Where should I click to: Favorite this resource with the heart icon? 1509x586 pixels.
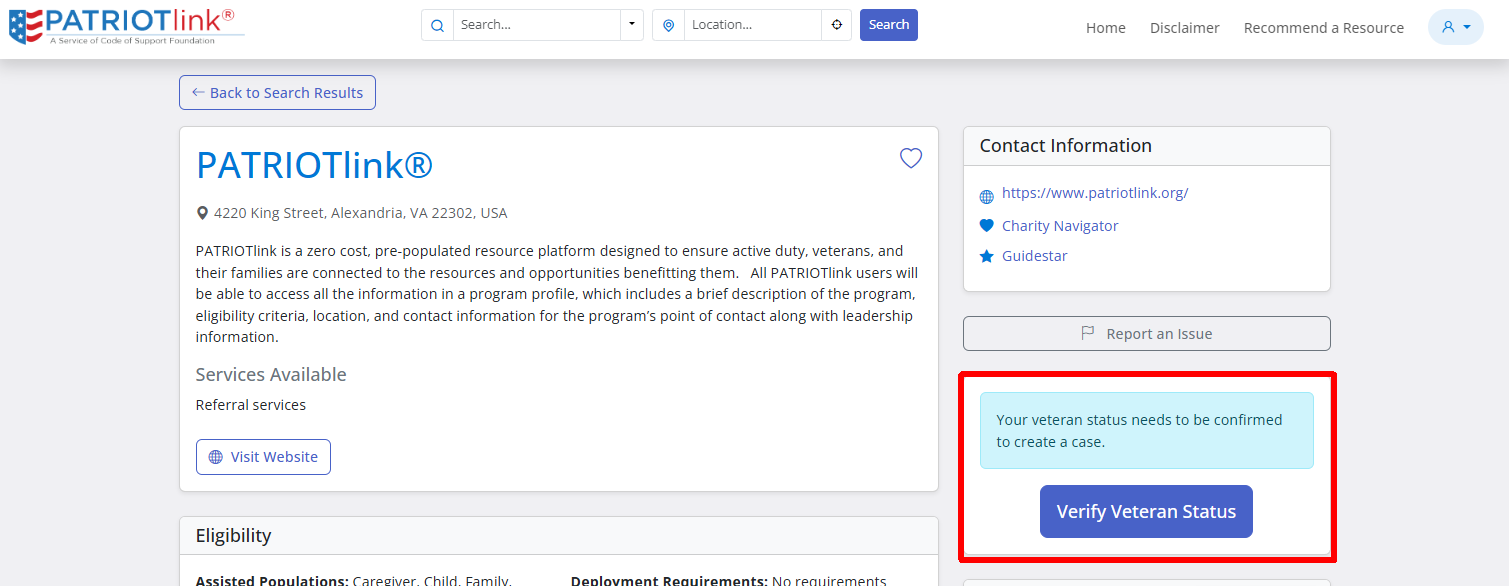tap(911, 158)
